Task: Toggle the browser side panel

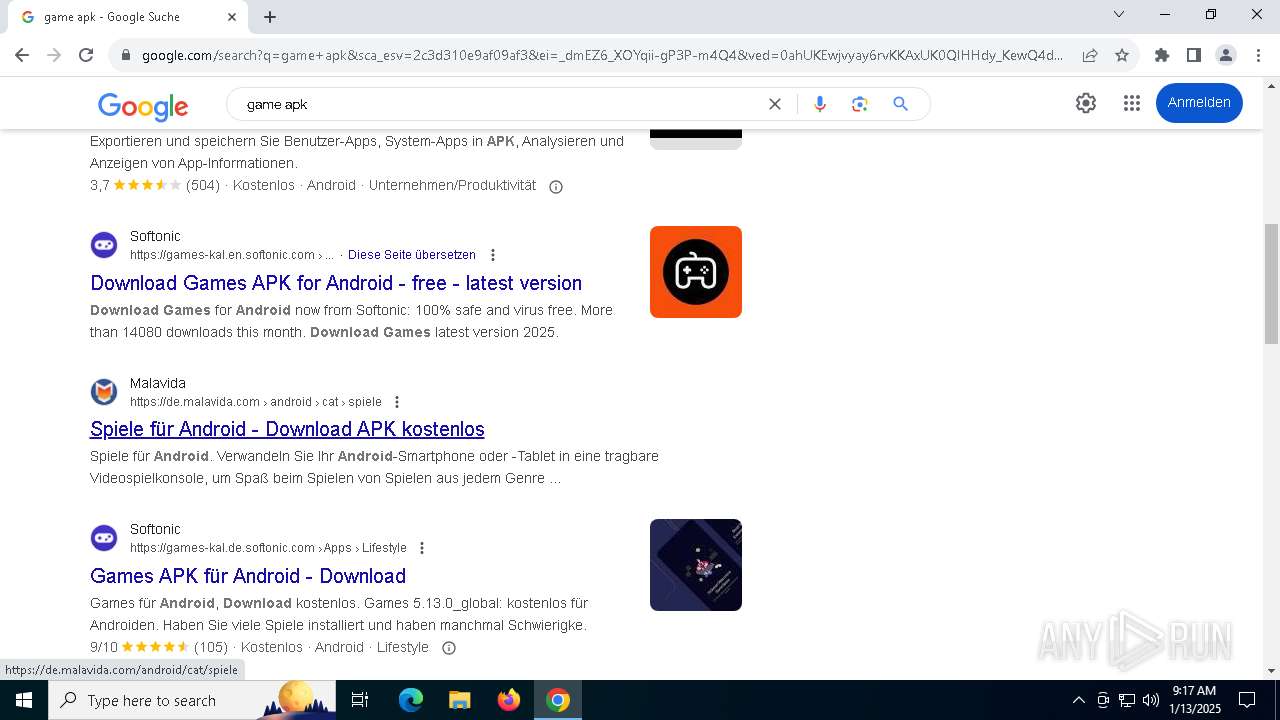Action: pyautogui.click(x=1193, y=55)
